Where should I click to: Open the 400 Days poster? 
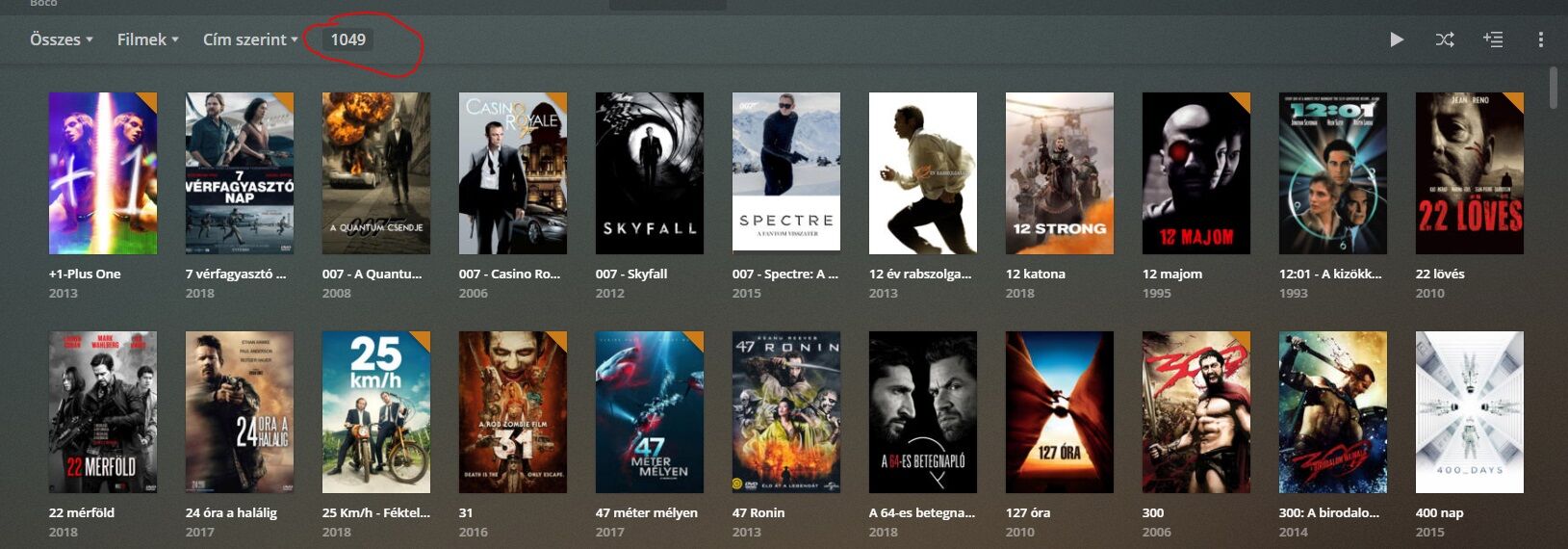(1470, 412)
